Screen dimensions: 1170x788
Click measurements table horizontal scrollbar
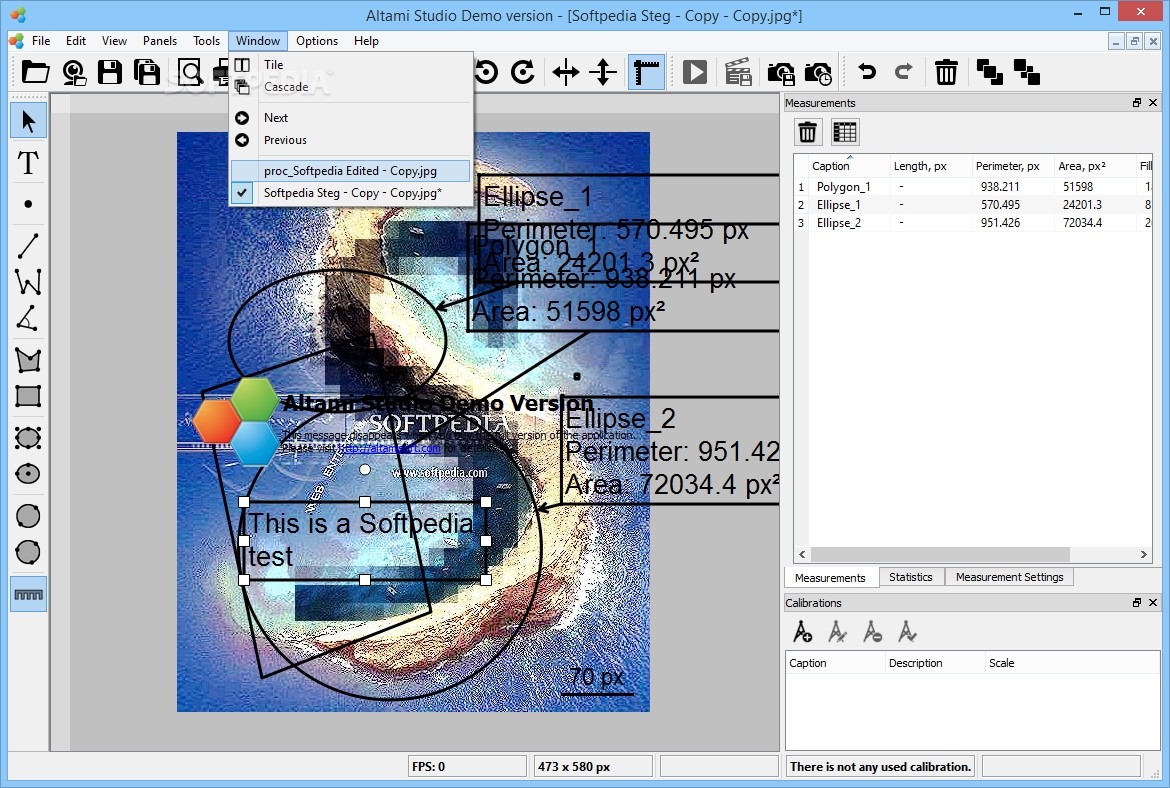tap(940, 554)
